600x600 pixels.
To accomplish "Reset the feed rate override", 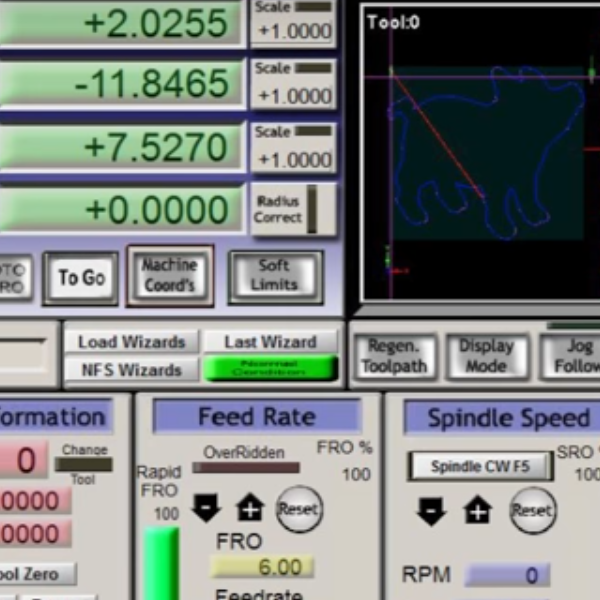I will tap(299, 509).
